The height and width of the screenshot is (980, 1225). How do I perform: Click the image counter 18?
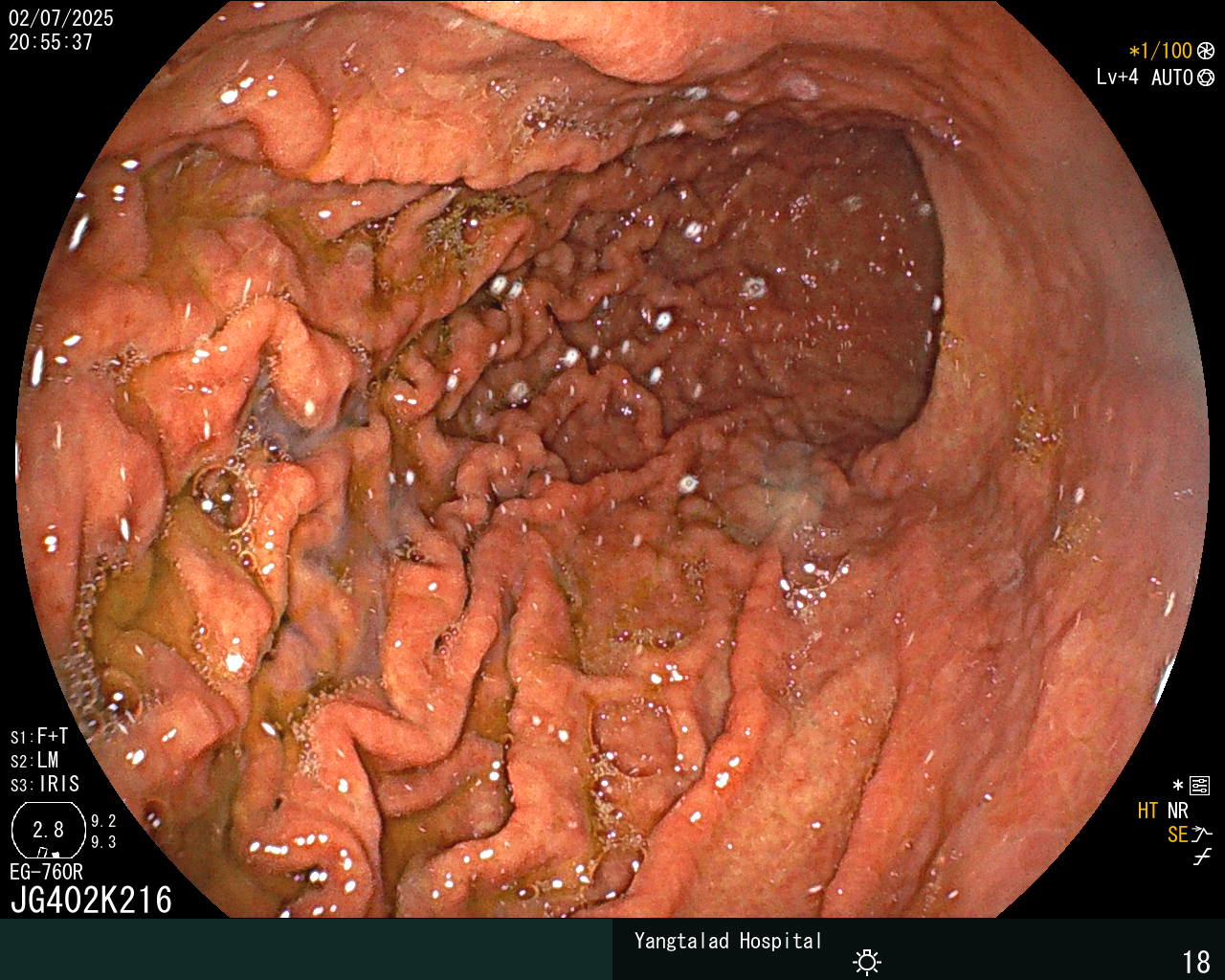(x=1196, y=962)
